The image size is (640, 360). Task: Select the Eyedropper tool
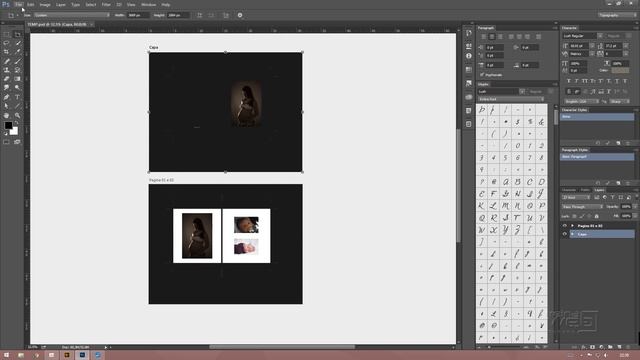18,52
